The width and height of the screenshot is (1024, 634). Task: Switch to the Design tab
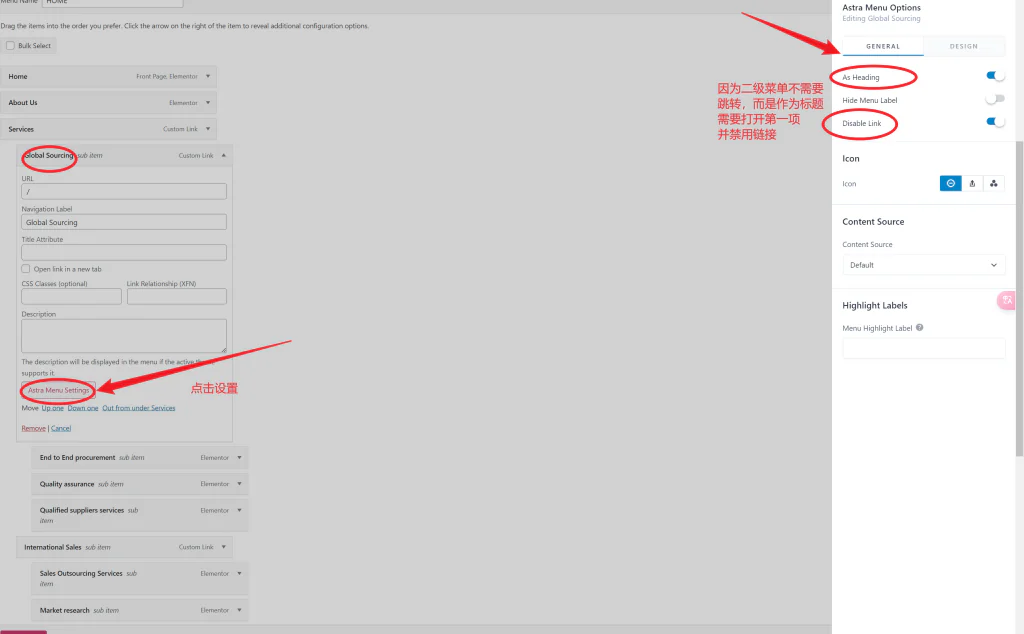click(964, 46)
